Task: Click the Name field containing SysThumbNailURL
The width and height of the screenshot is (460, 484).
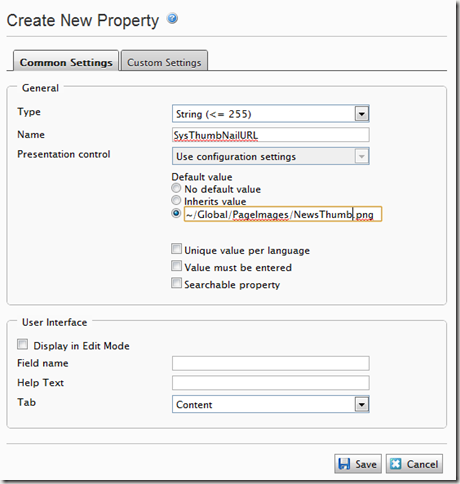Action: coord(271,135)
